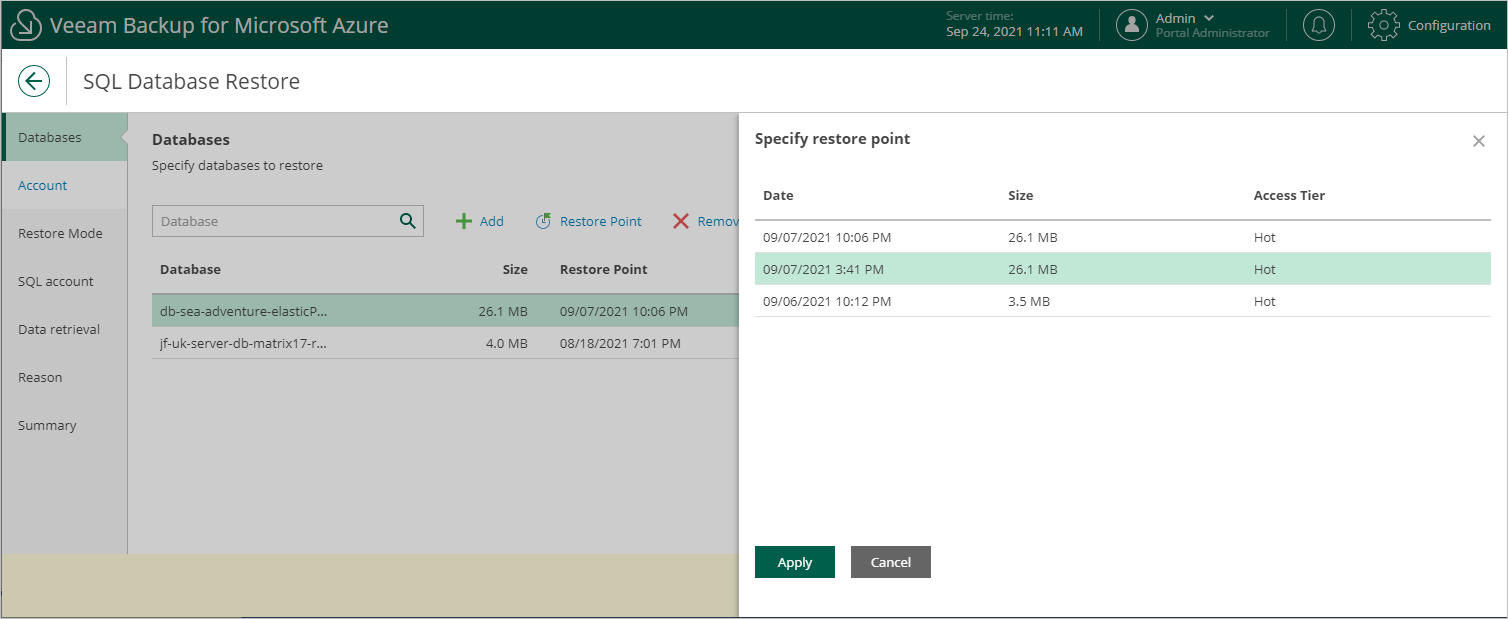1508x619 pixels.
Task: Click the 08/18/2021 7:01 PM restore point cell
Action: [x=620, y=343]
